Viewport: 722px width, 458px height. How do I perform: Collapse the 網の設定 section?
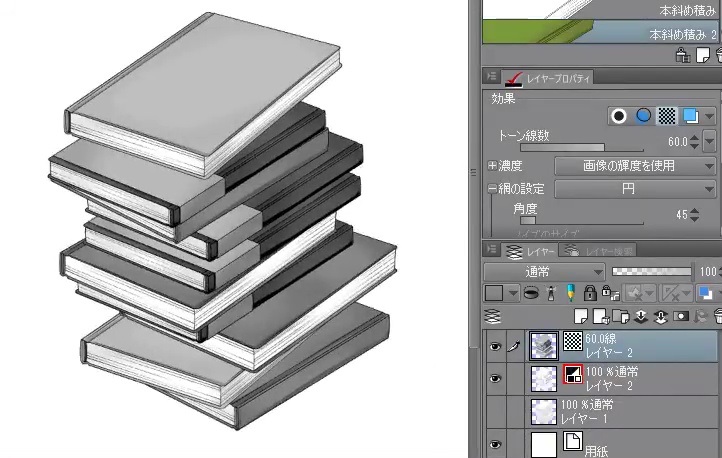492,188
